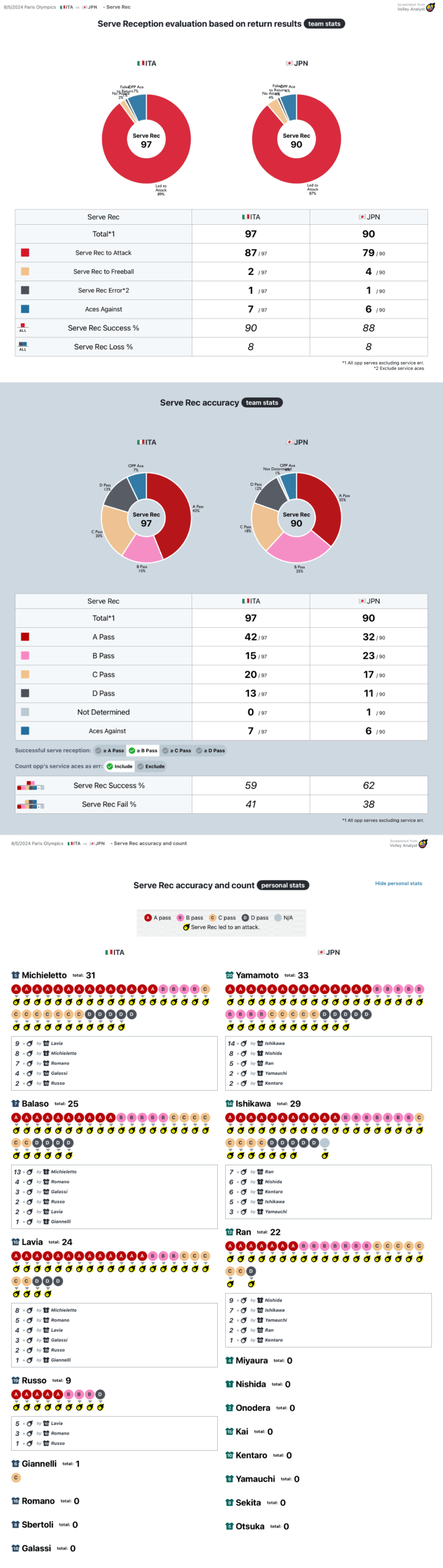
Task: Click the A Pass red color swatch
Action: point(25,637)
